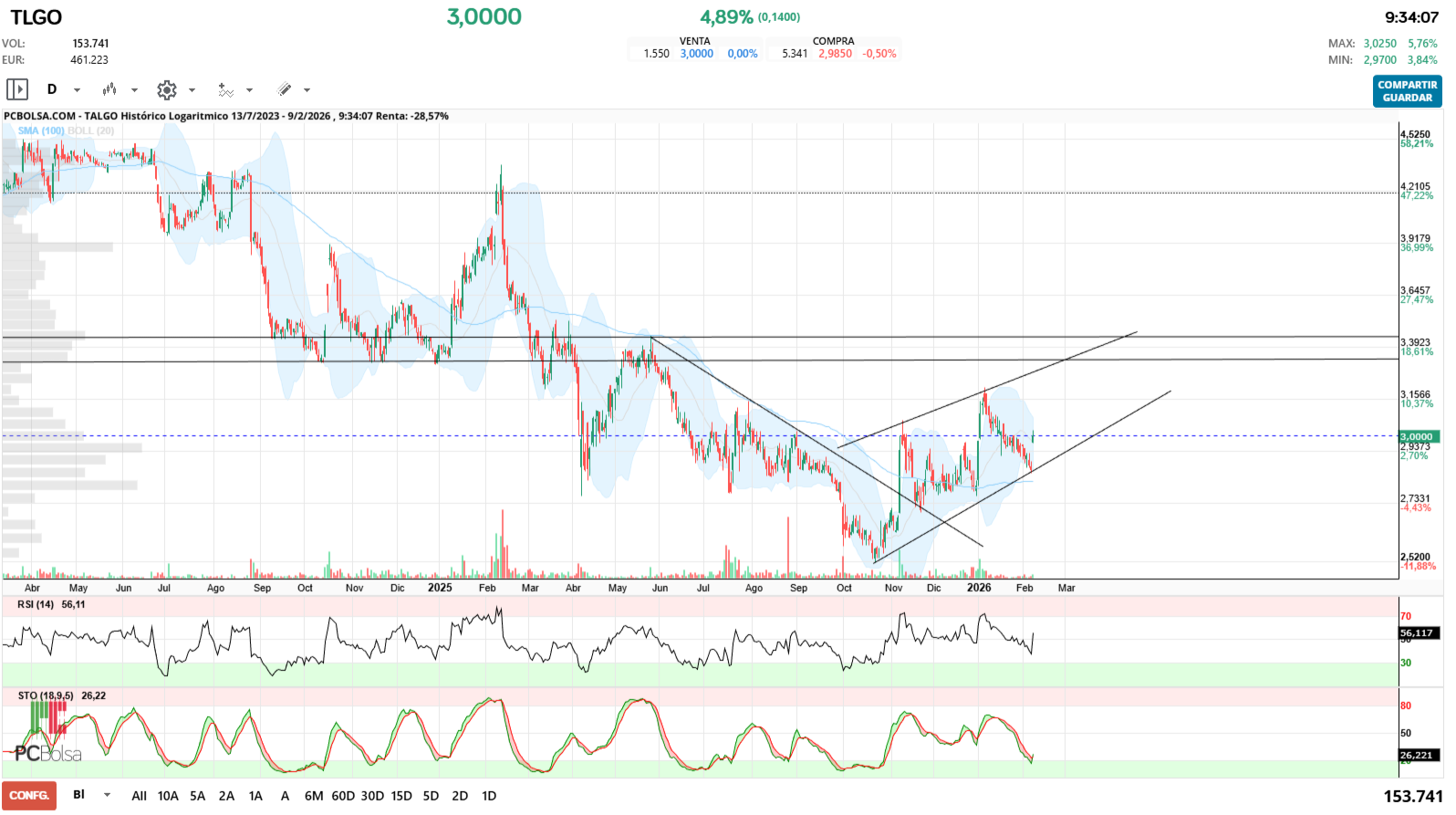Click the VENTA price 3,0000

pos(697,54)
